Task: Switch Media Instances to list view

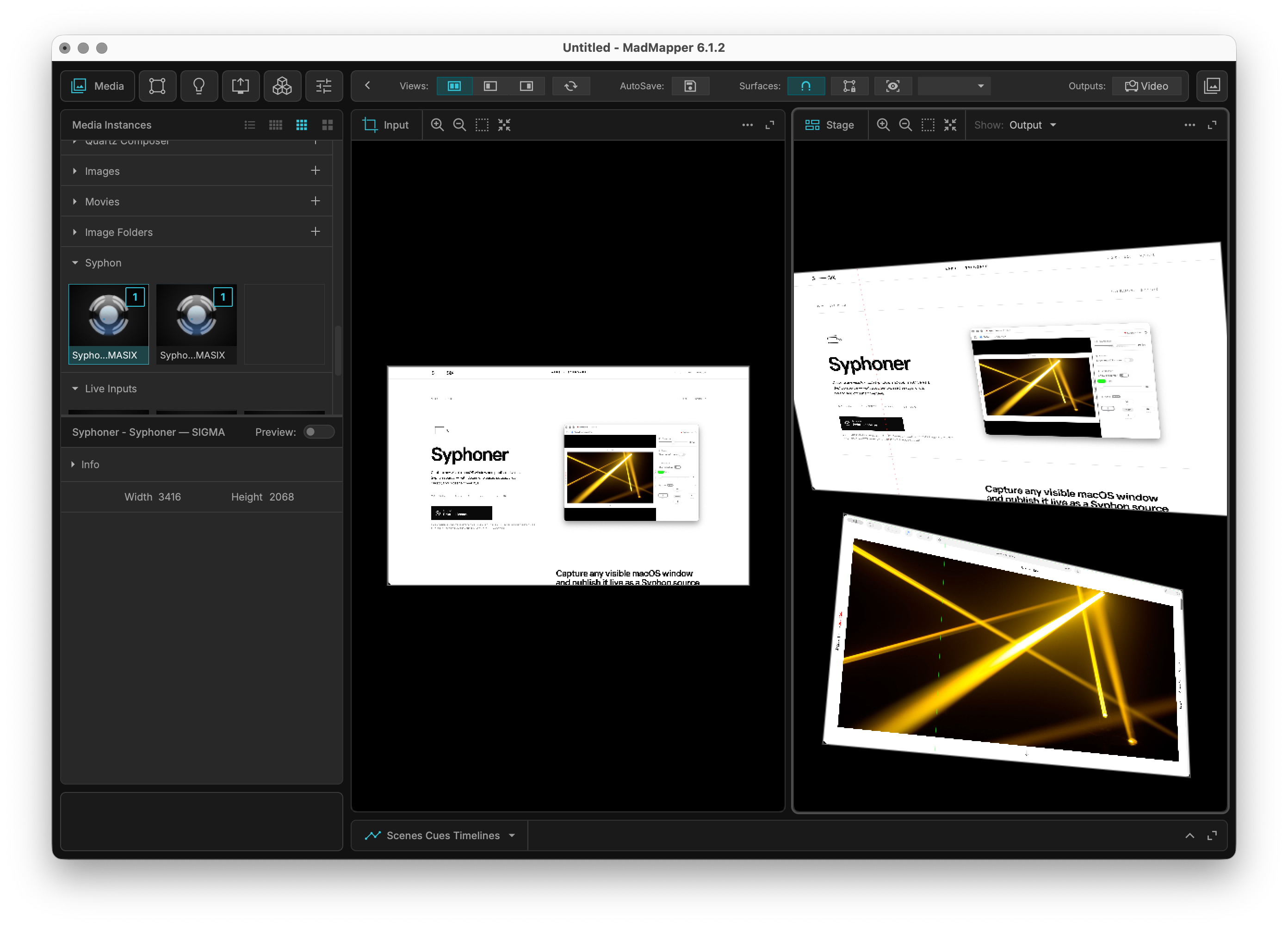Action: [250, 125]
